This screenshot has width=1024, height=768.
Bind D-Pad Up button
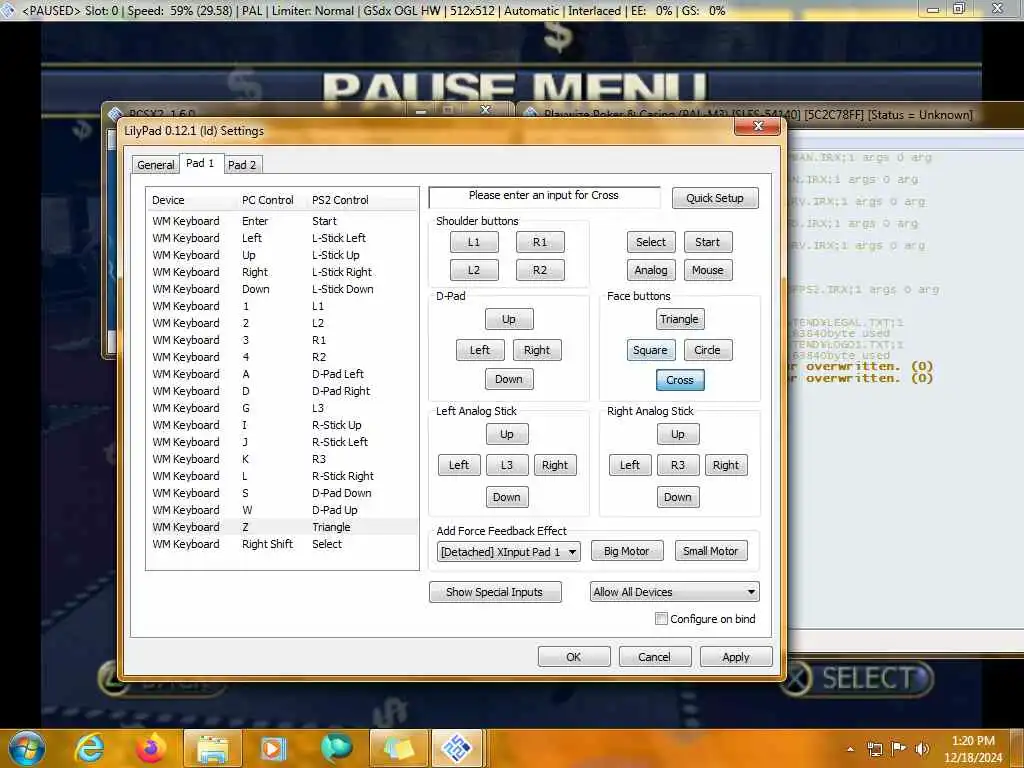pyautogui.click(x=509, y=319)
